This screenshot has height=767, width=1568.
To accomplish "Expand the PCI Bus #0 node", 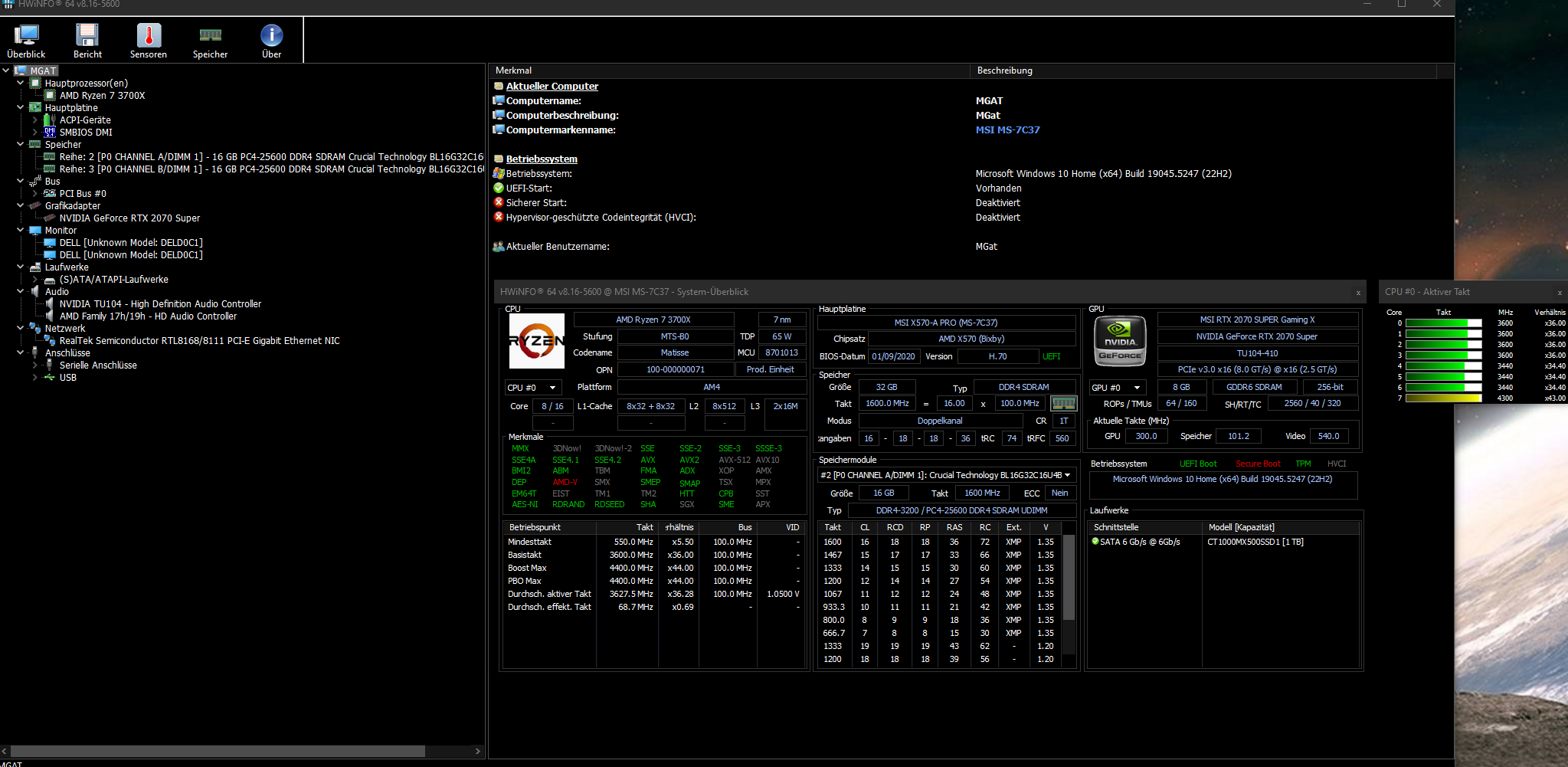I will (x=35, y=194).
